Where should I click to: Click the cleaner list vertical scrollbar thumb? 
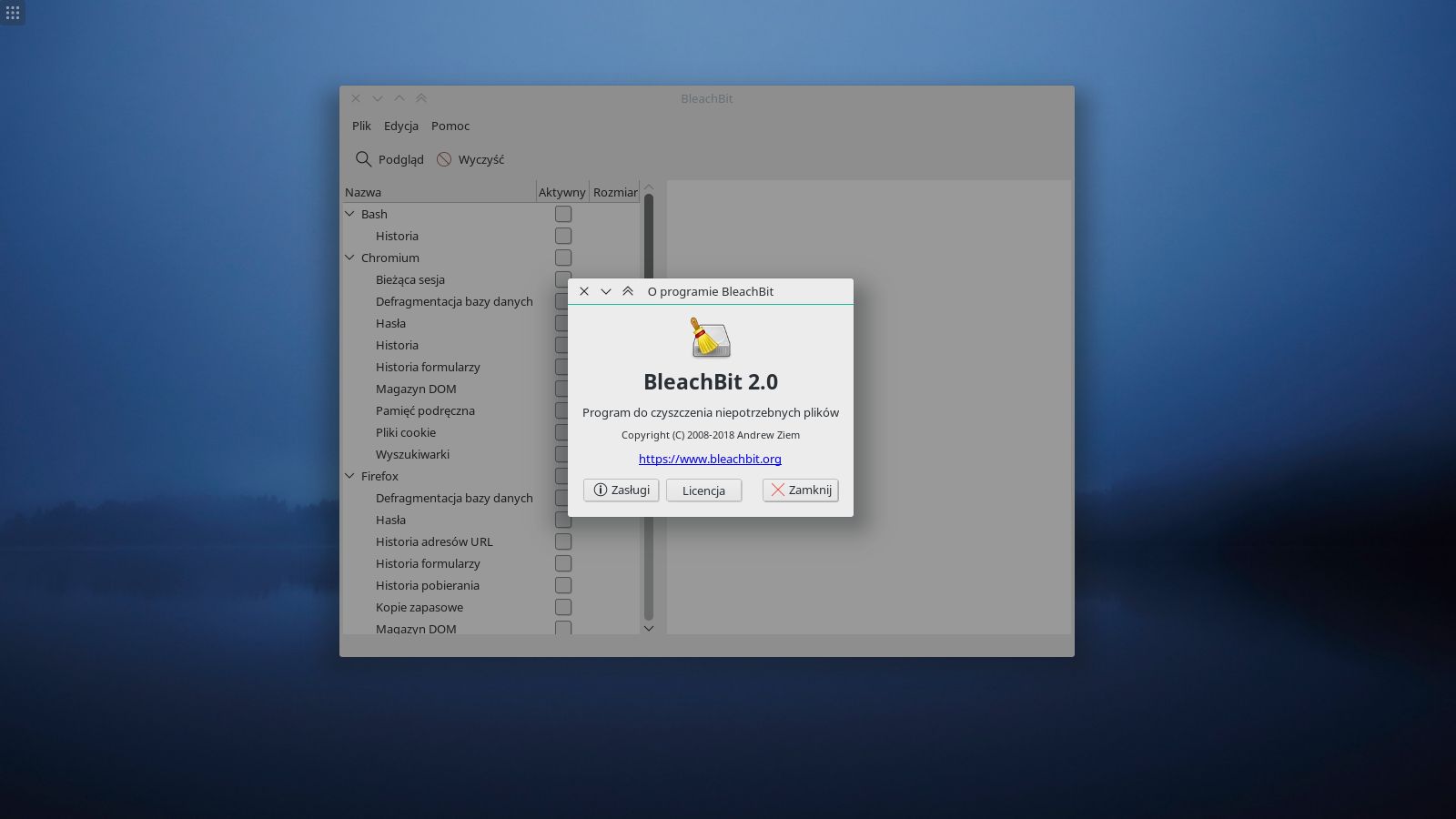click(x=649, y=237)
